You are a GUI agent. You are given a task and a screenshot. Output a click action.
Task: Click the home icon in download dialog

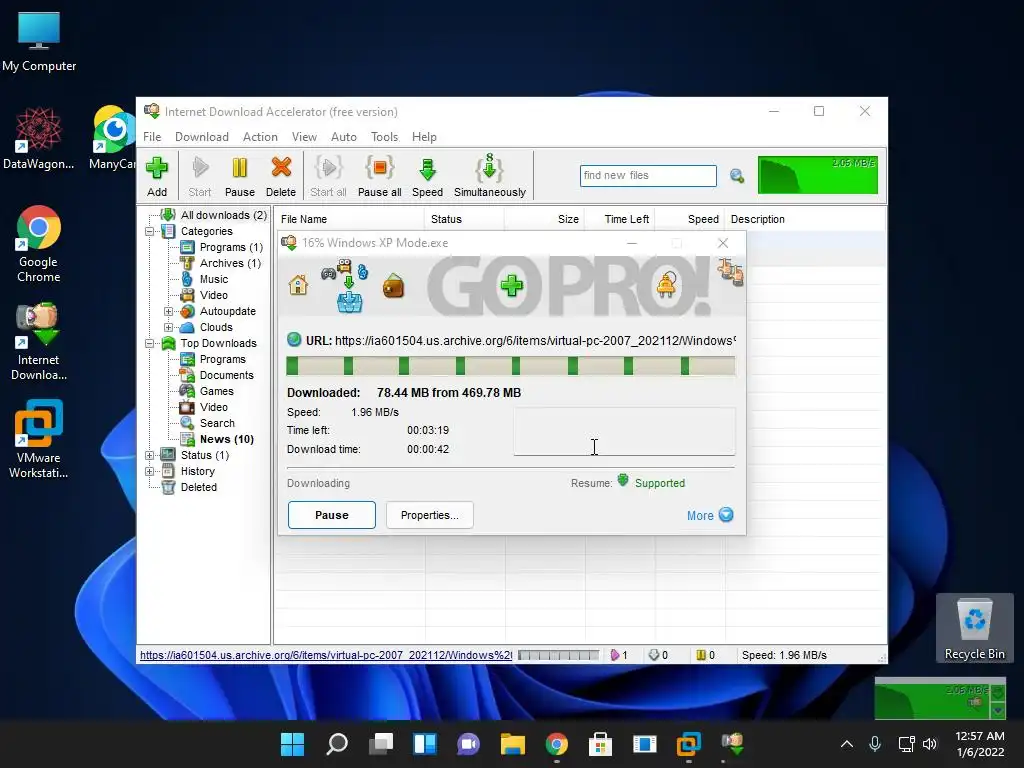pyautogui.click(x=298, y=285)
